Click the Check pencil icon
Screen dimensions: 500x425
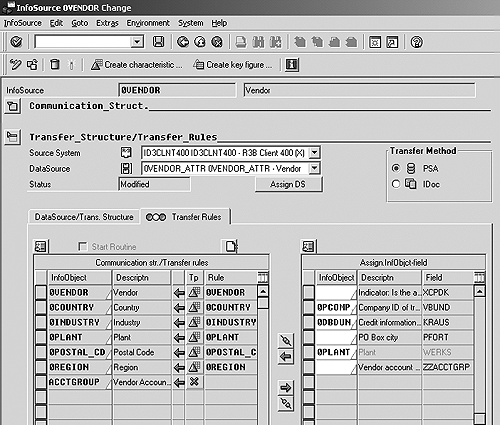pos(15,64)
